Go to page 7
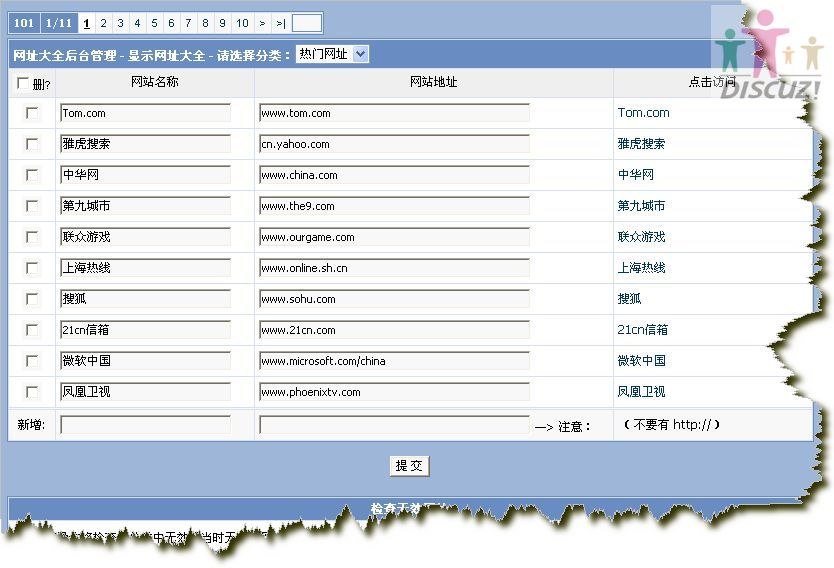Screen dimensions: 834x568 click(188, 23)
